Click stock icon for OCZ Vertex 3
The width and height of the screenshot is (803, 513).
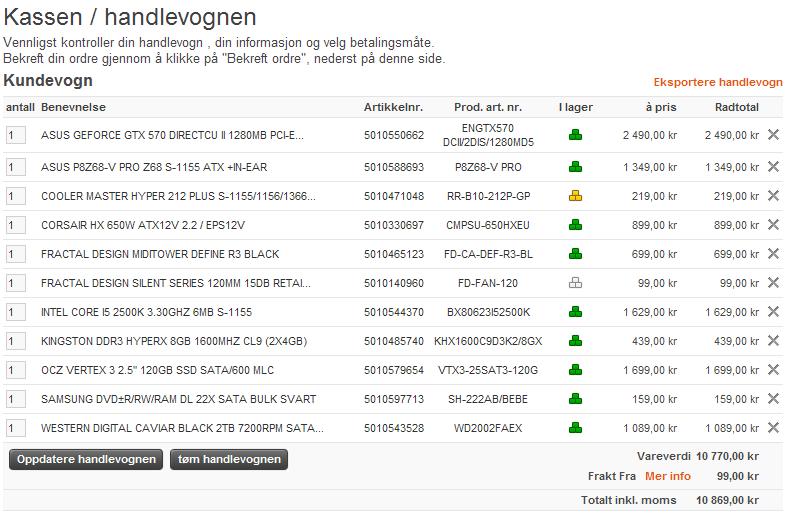pos(576,370)
